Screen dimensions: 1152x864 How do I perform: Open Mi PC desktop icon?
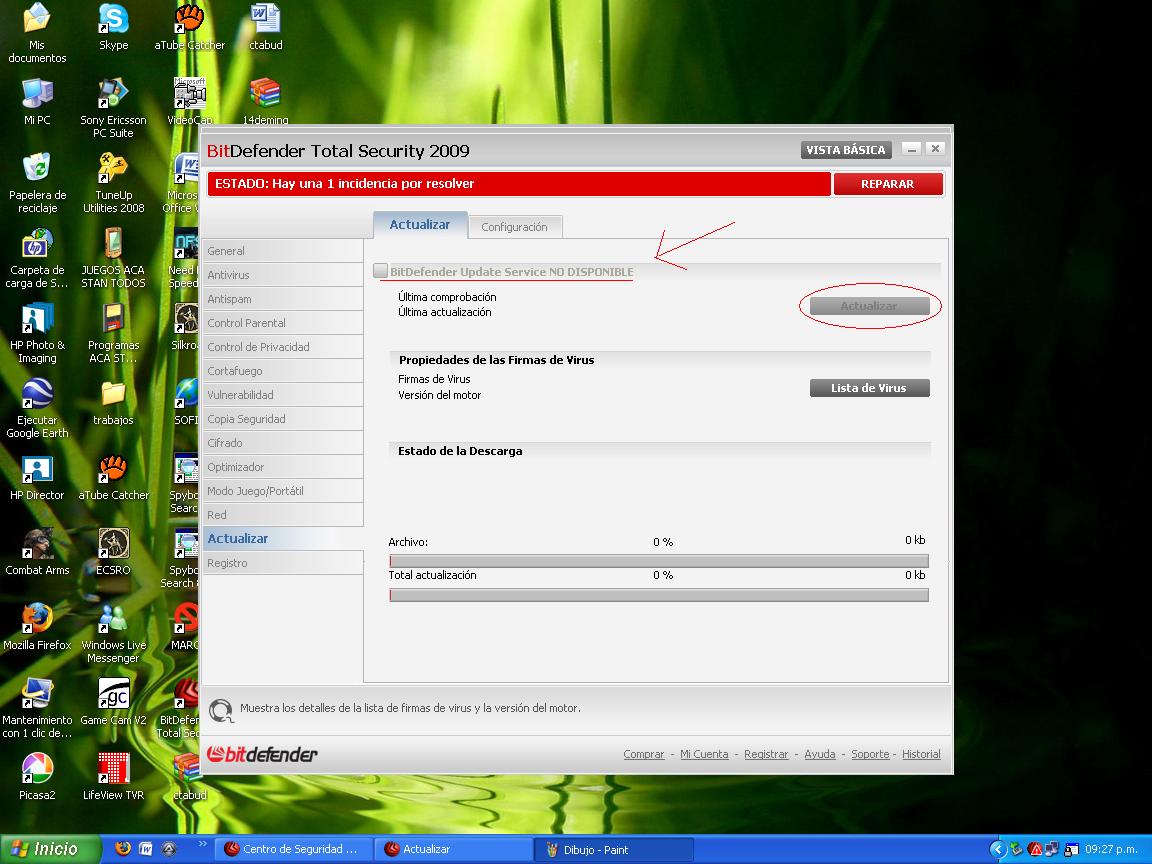(37, 101)
